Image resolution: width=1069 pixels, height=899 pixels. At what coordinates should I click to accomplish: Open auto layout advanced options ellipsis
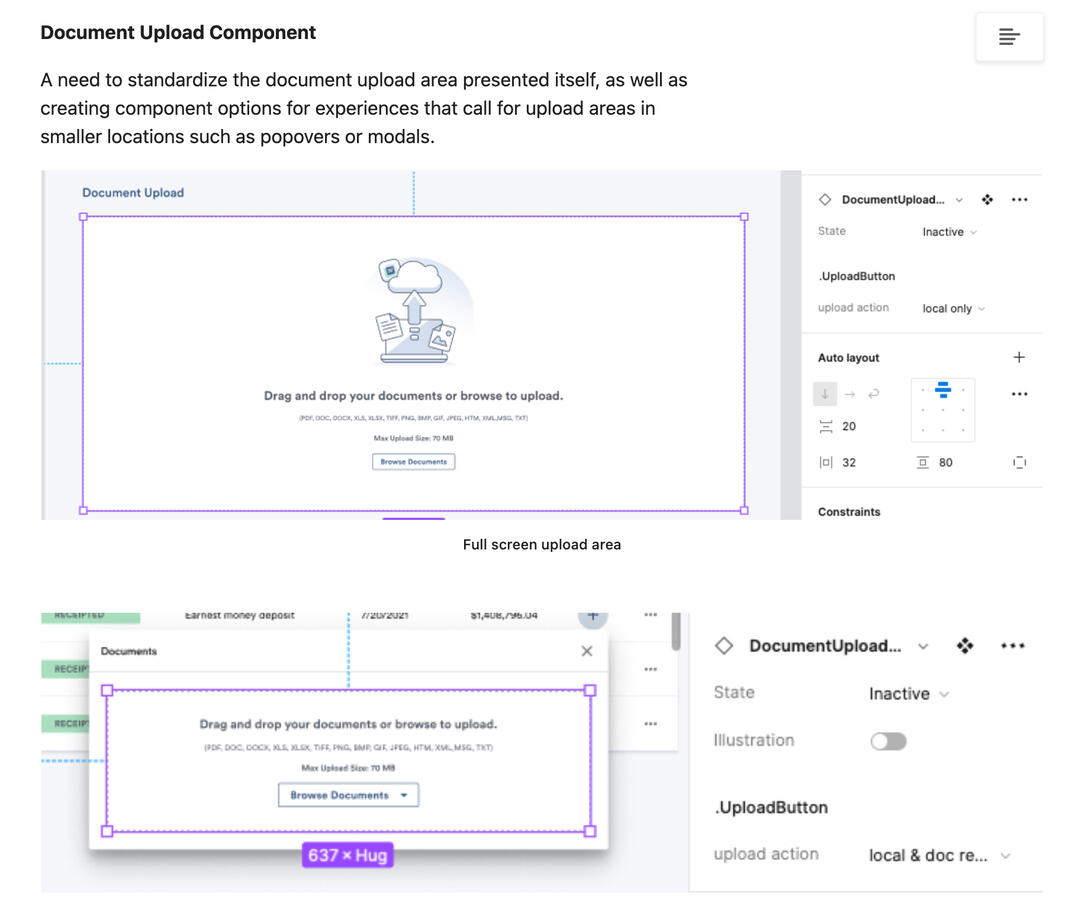[x=1019, y=394]
